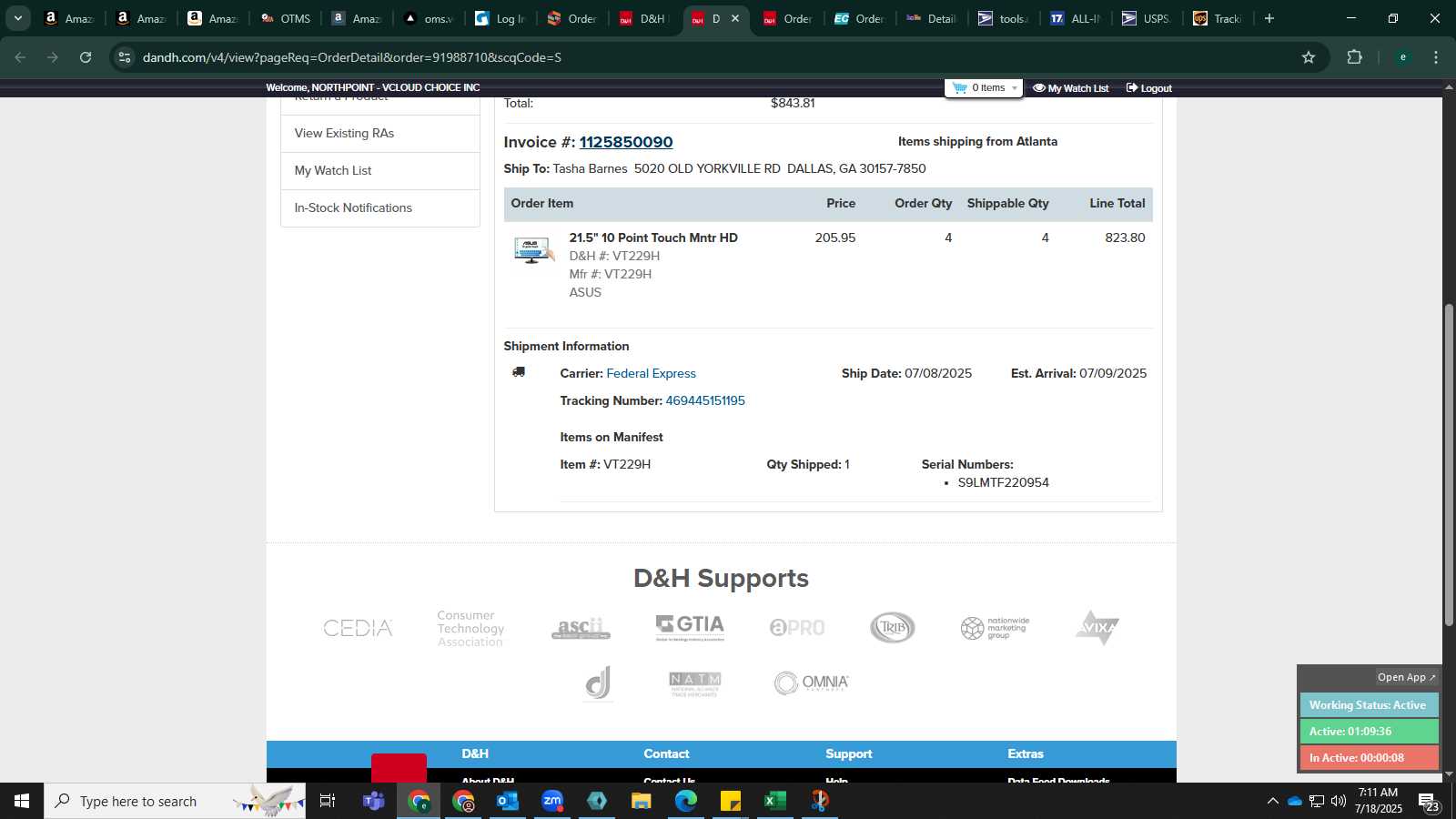Click the AVIXA logo

tap(1097, 627)
